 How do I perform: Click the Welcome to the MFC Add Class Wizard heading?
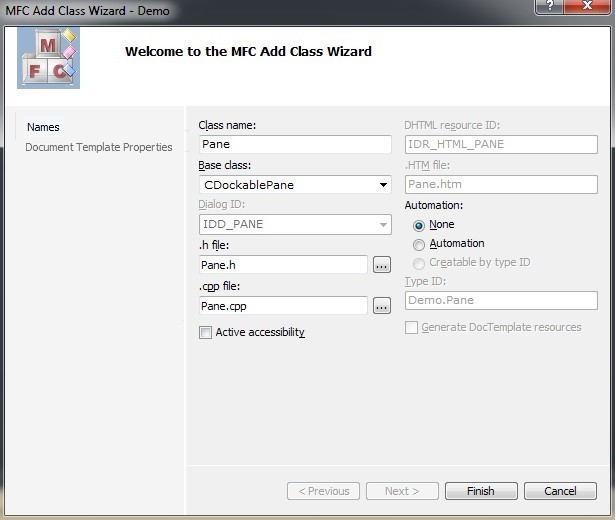[248, 51]
